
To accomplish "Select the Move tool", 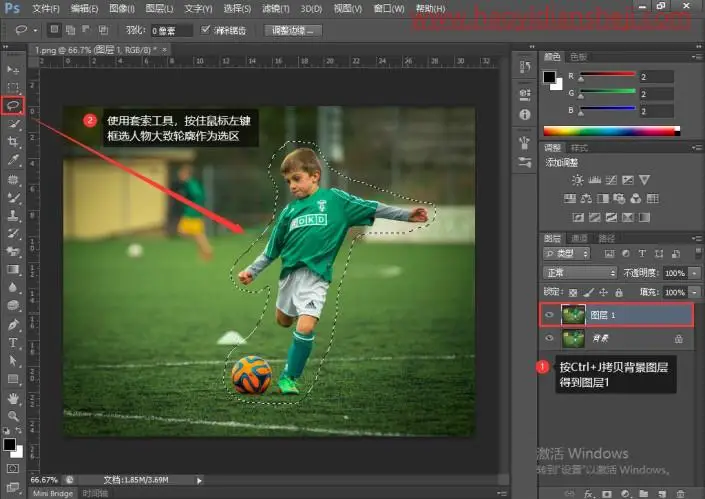I will tap(13, 70).
